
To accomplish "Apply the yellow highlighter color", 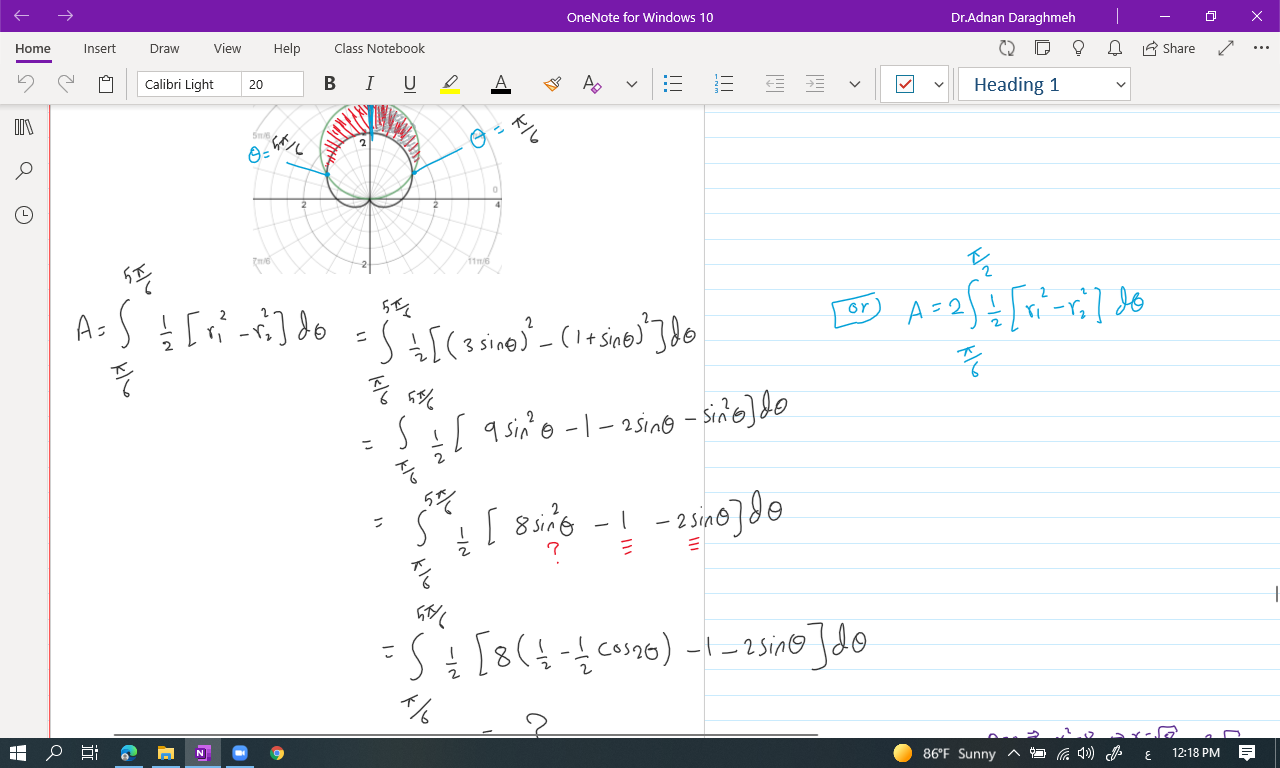I will coord(450,85).
